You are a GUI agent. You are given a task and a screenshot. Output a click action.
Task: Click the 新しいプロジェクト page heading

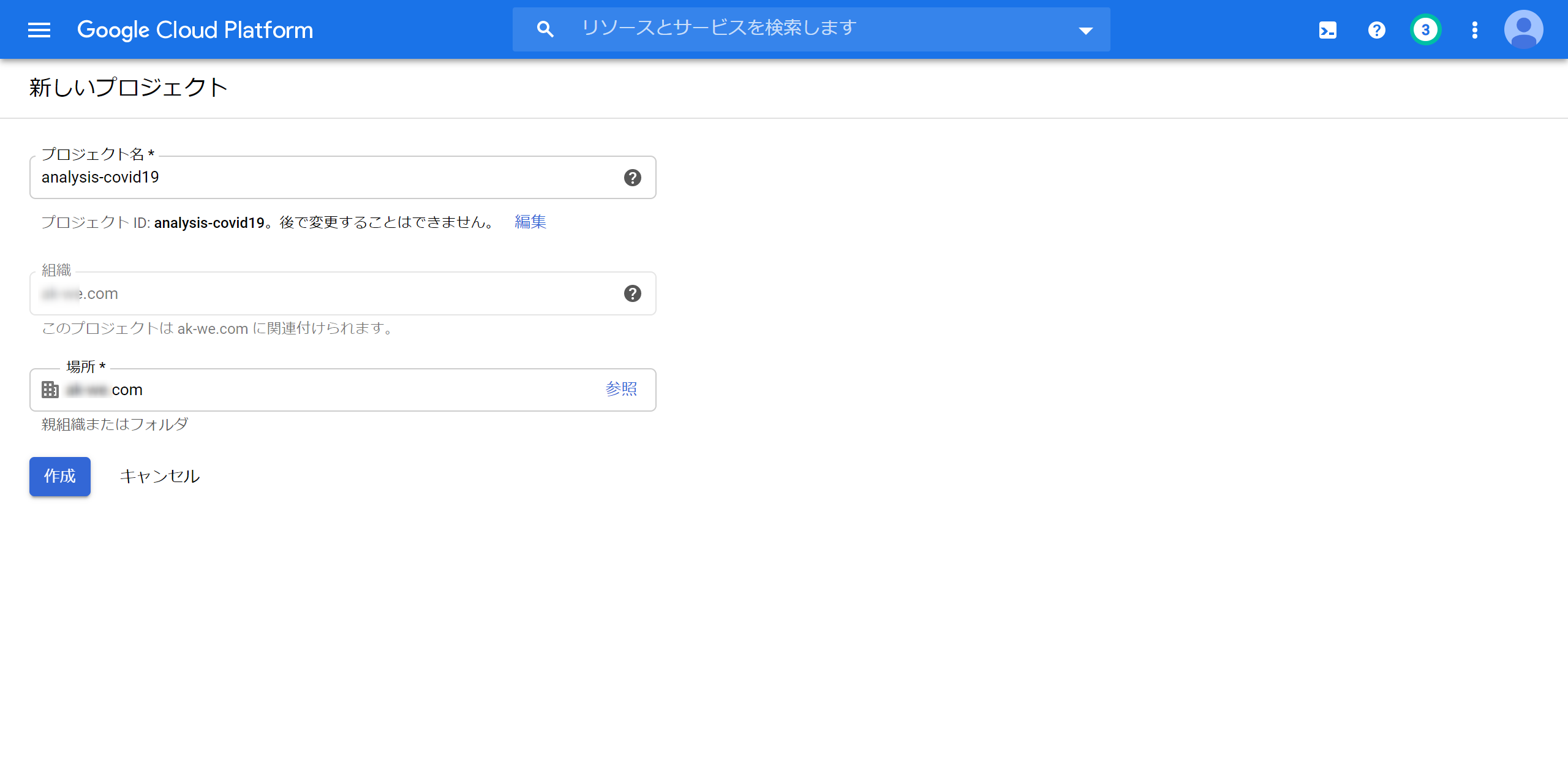[127, 87]
